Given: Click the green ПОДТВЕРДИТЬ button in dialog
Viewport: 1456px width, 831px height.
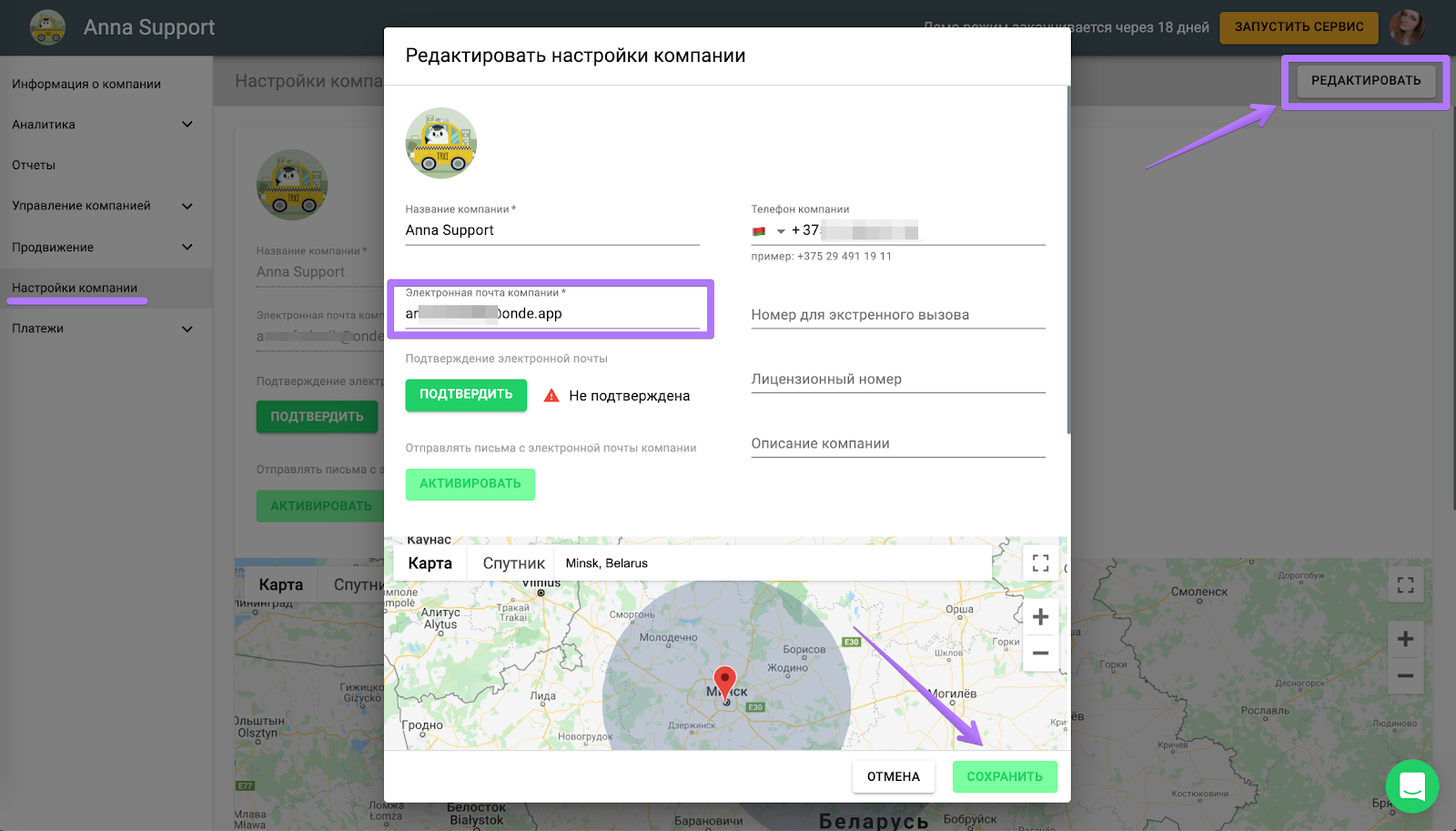Looking at the screenshot, I should click(x=466, y=395).
